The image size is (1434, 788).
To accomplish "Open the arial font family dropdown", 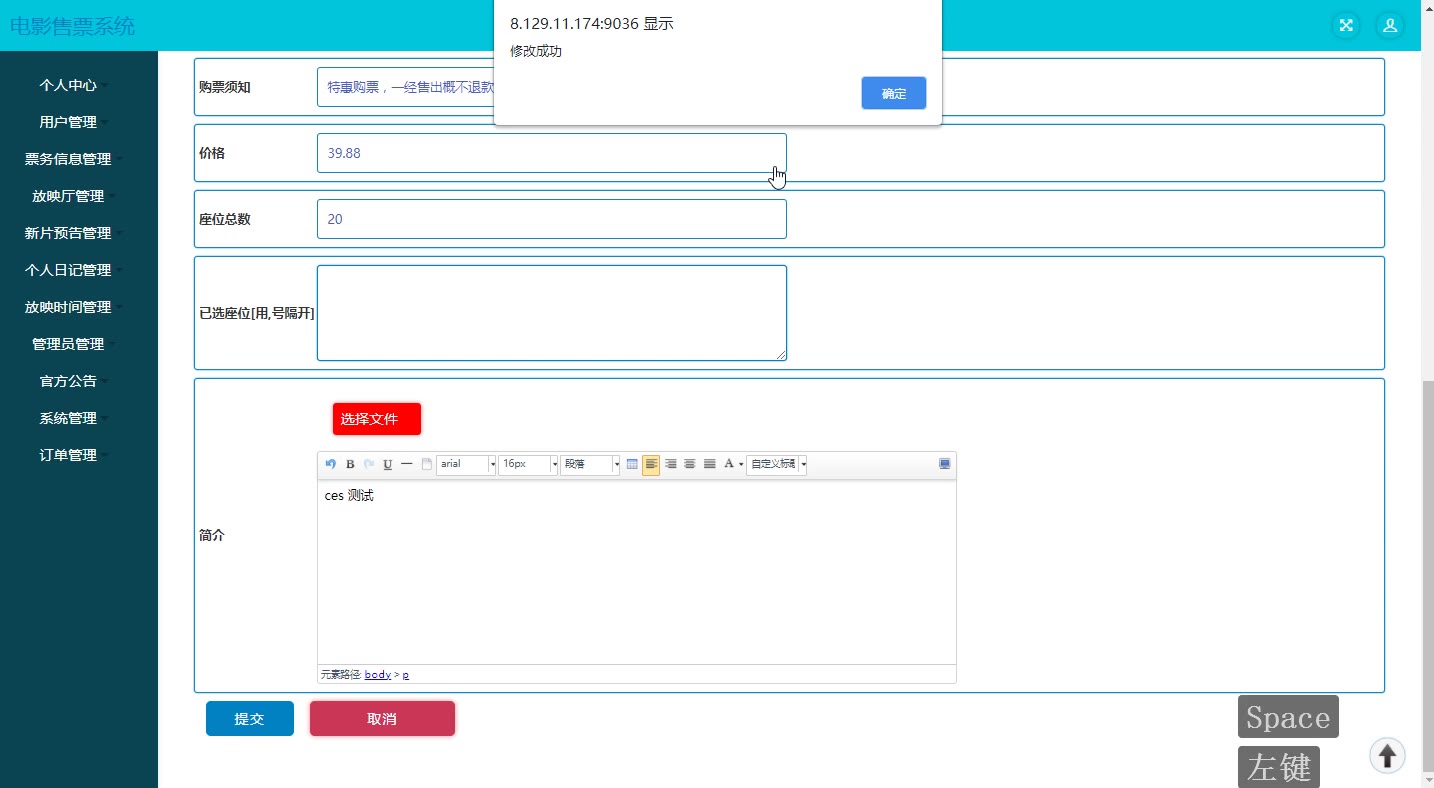I will [x=466, y=464].
